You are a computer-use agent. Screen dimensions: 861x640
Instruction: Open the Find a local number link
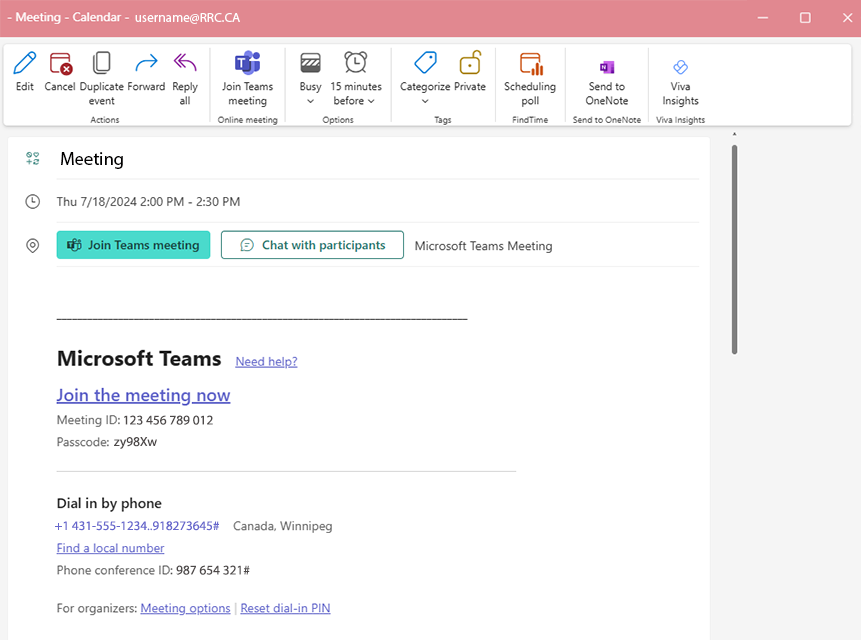(x=110, y=548)
